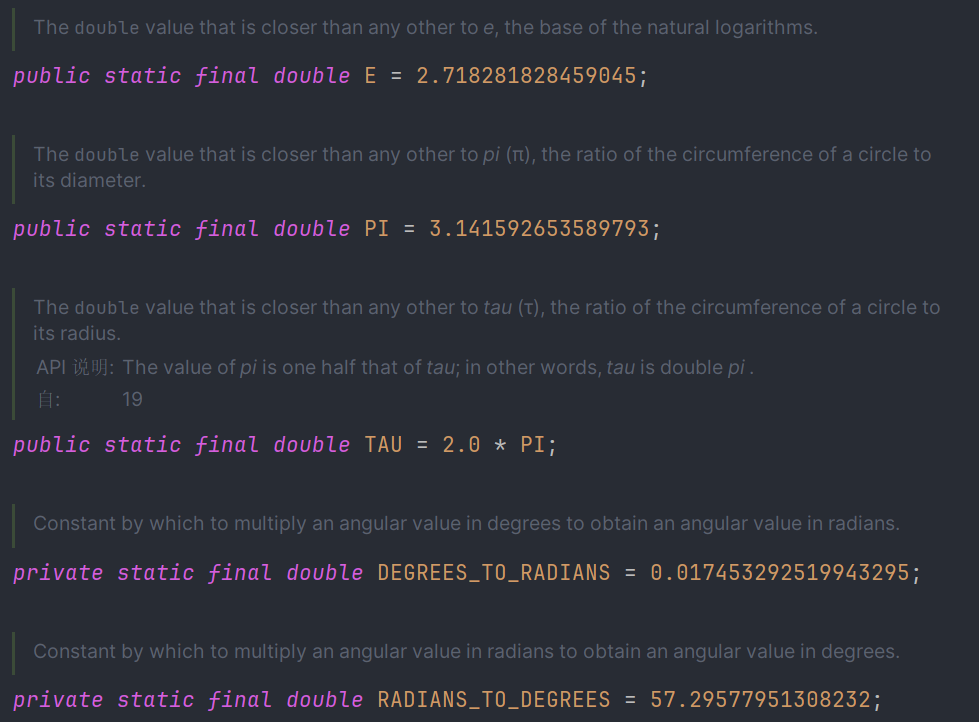Click the DEGREES_TO_RADIANS identifier
The image size is (979, 722).
493,573
